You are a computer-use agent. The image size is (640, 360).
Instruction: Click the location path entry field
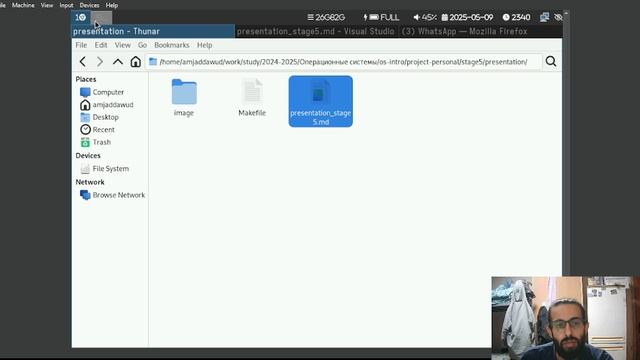(x=343, y=62)
